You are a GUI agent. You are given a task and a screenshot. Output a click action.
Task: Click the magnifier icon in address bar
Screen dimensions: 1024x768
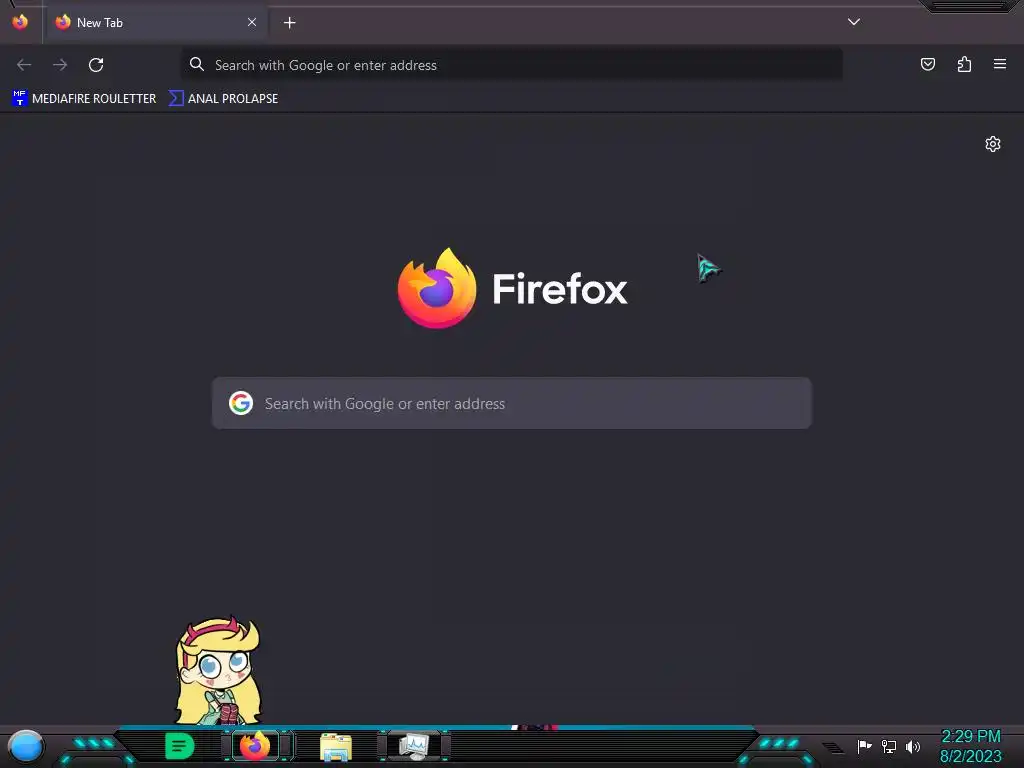197,64
